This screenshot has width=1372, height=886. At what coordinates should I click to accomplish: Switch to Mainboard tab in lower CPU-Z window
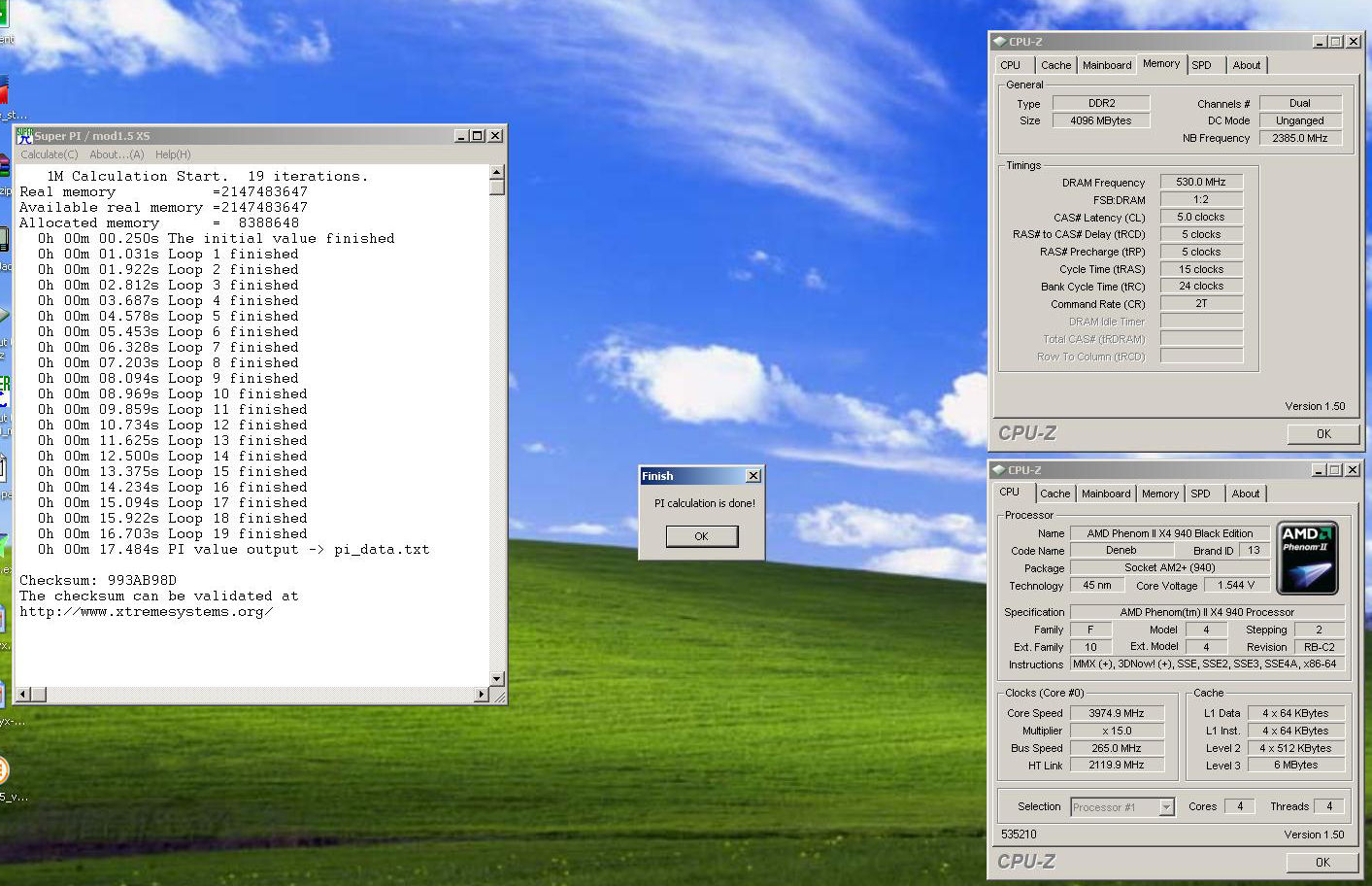pyautogui.click(x=1106, y=494)
